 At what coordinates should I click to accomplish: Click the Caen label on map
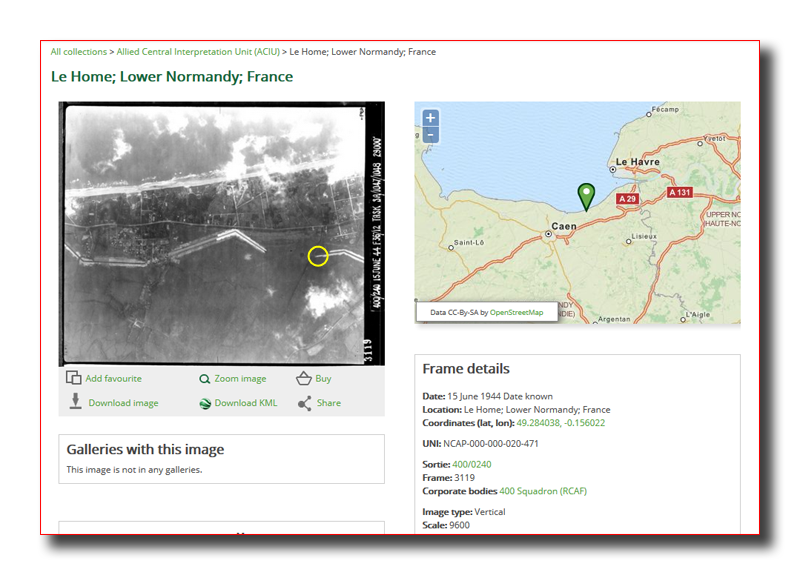(x=564, y=226)
